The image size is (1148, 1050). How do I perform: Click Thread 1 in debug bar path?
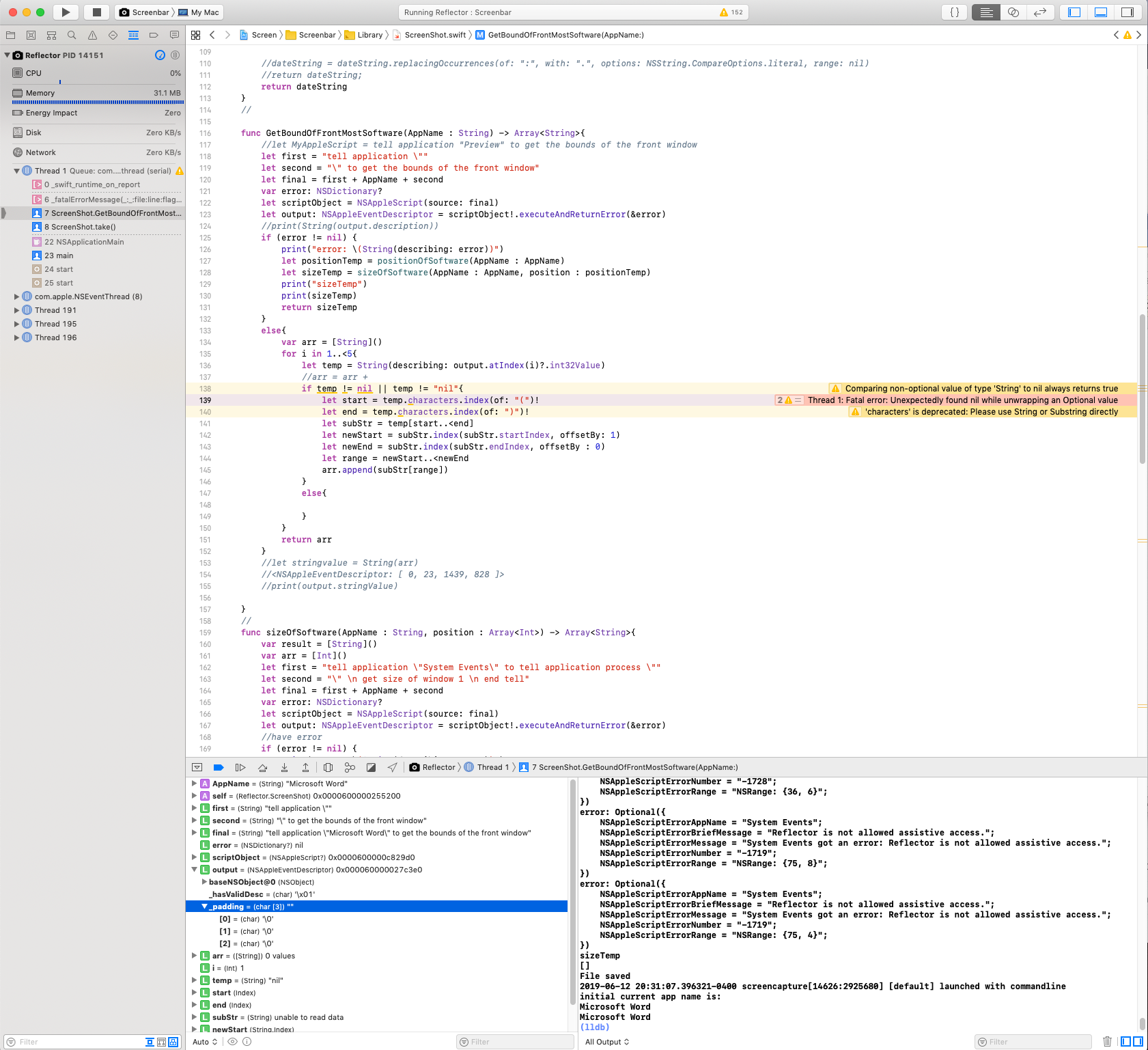[487, 767]
